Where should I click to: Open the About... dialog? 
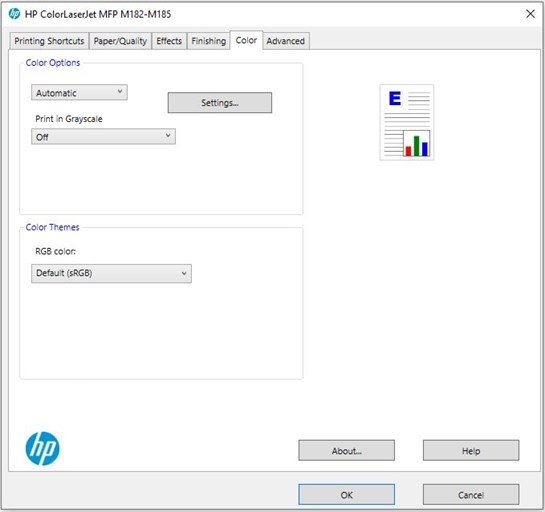pos(347,450)
